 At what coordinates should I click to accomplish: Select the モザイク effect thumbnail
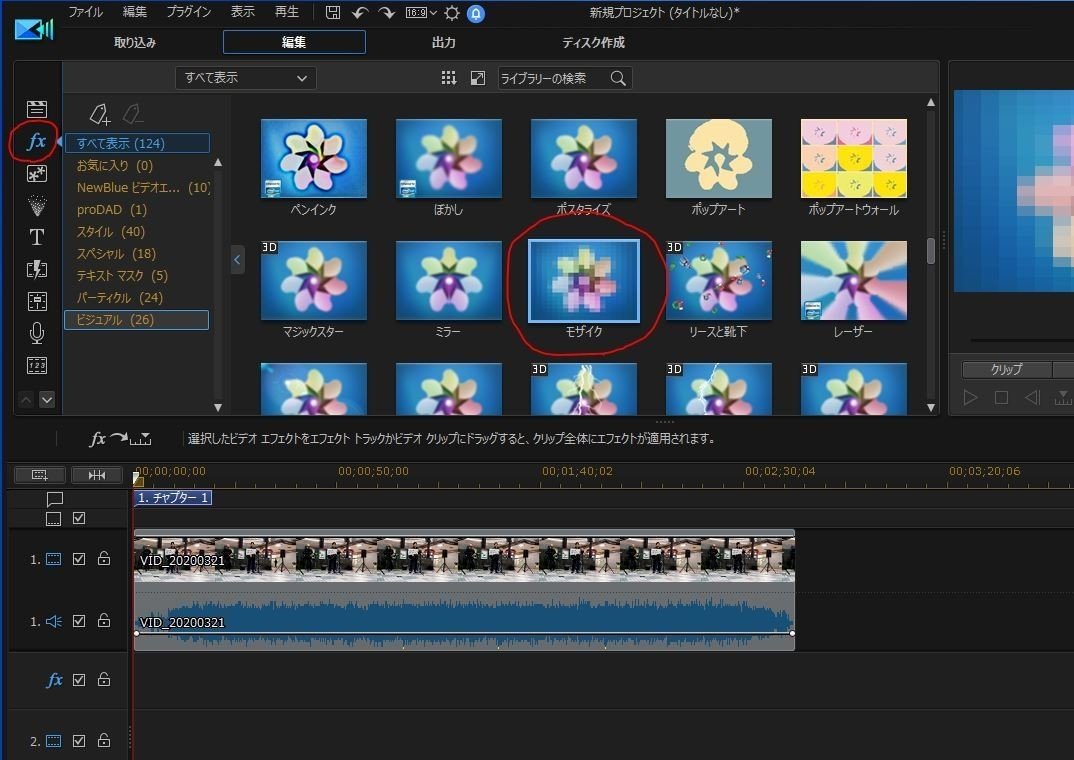click(x=584, y=282)
